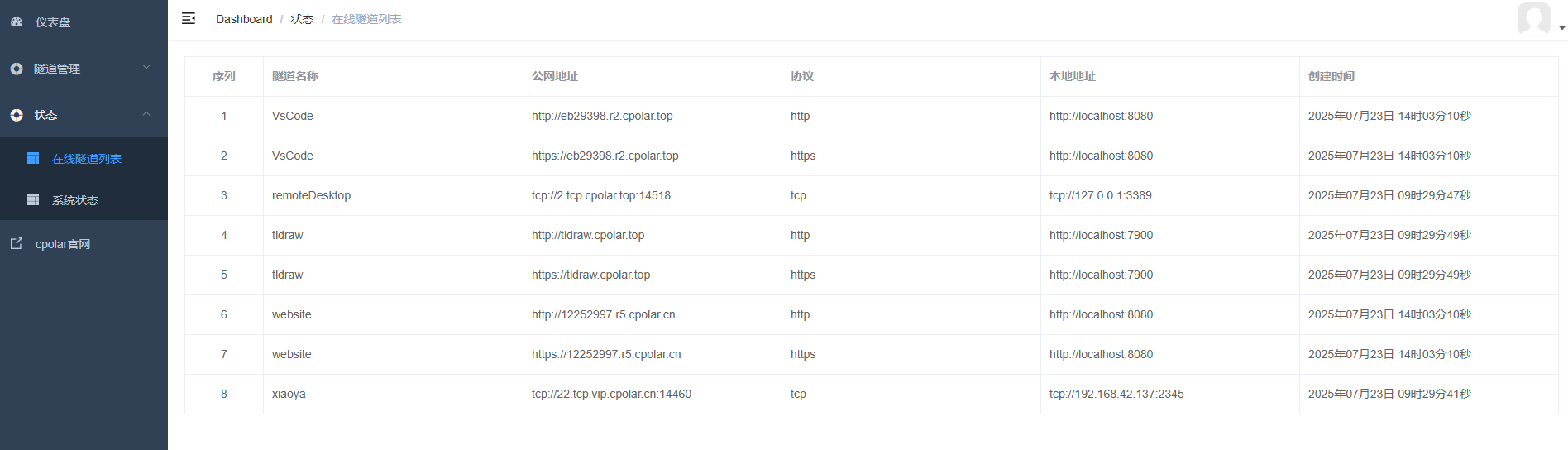Expand the 隧道管理 chevron

pos(146,67)
